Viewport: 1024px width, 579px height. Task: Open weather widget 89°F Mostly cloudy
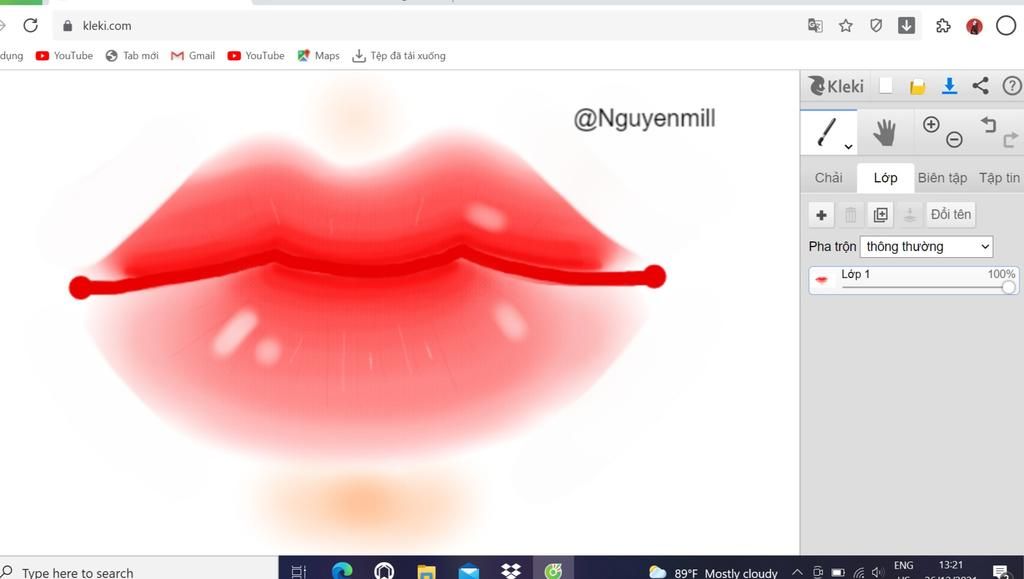coord(713,572)
